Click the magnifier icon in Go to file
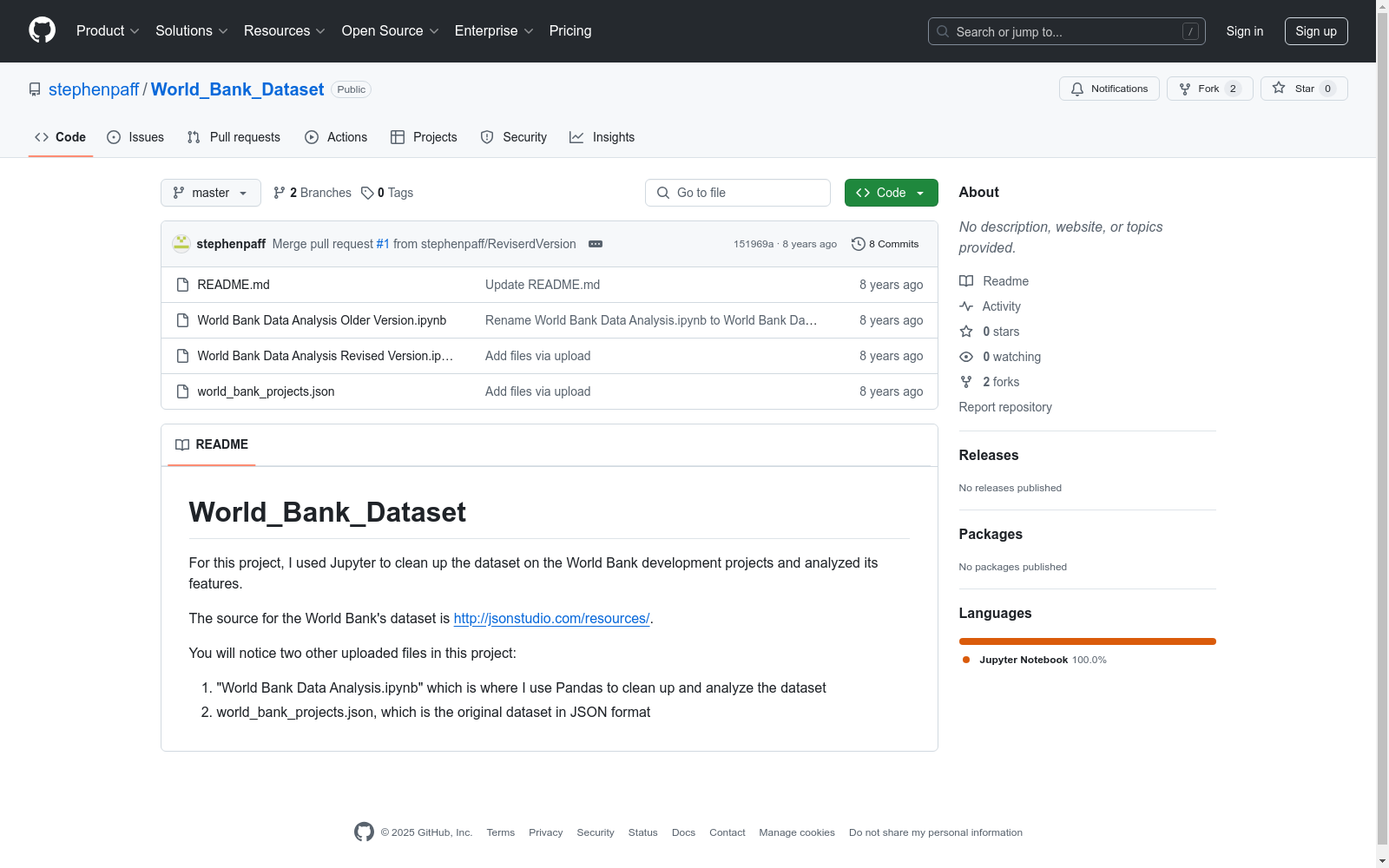 coord(663,193)
